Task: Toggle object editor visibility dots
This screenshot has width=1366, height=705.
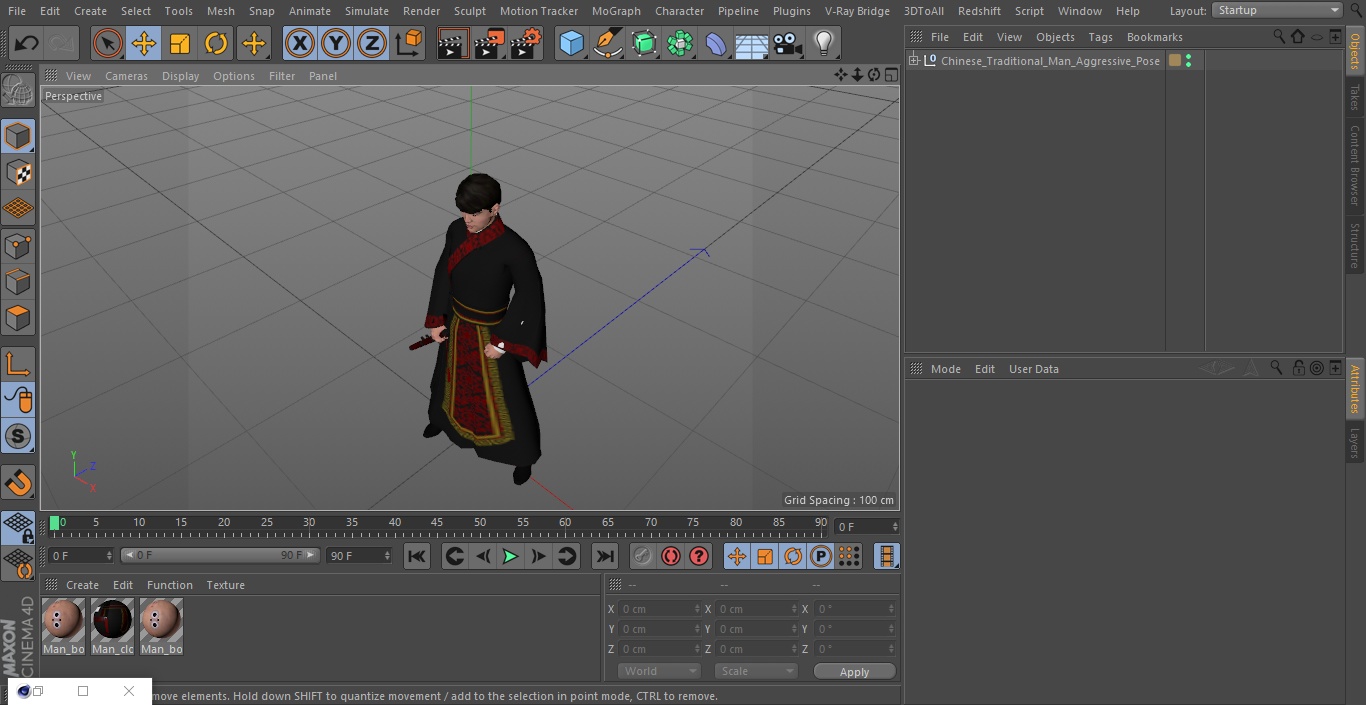Action: click(x=1188, y=61)
